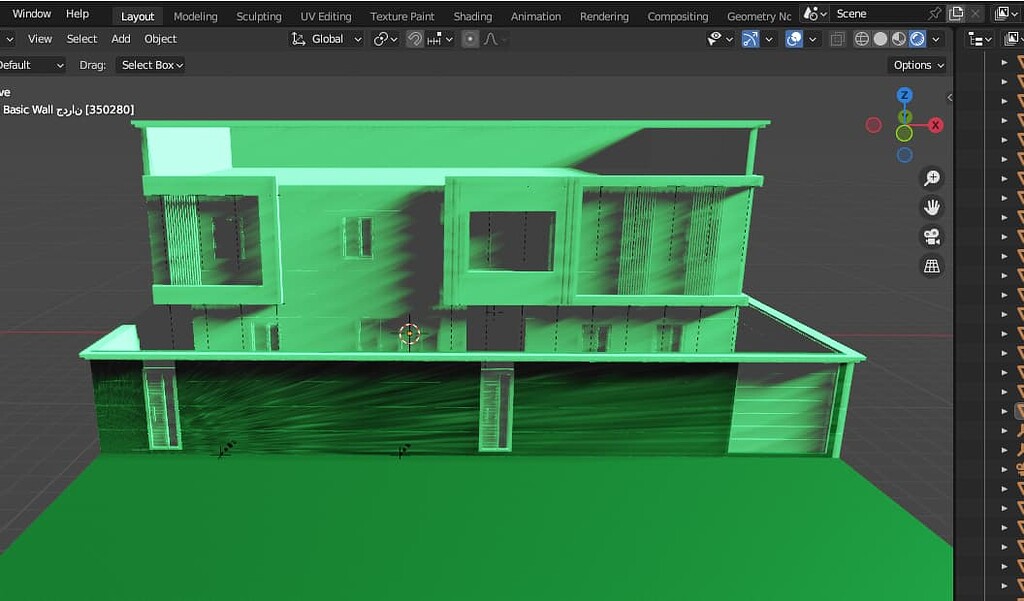Viewport: 1024px width, 601px height.
Task: Click the zoom magnifier icon in the viewport
Action: click(x=932, y=177)
